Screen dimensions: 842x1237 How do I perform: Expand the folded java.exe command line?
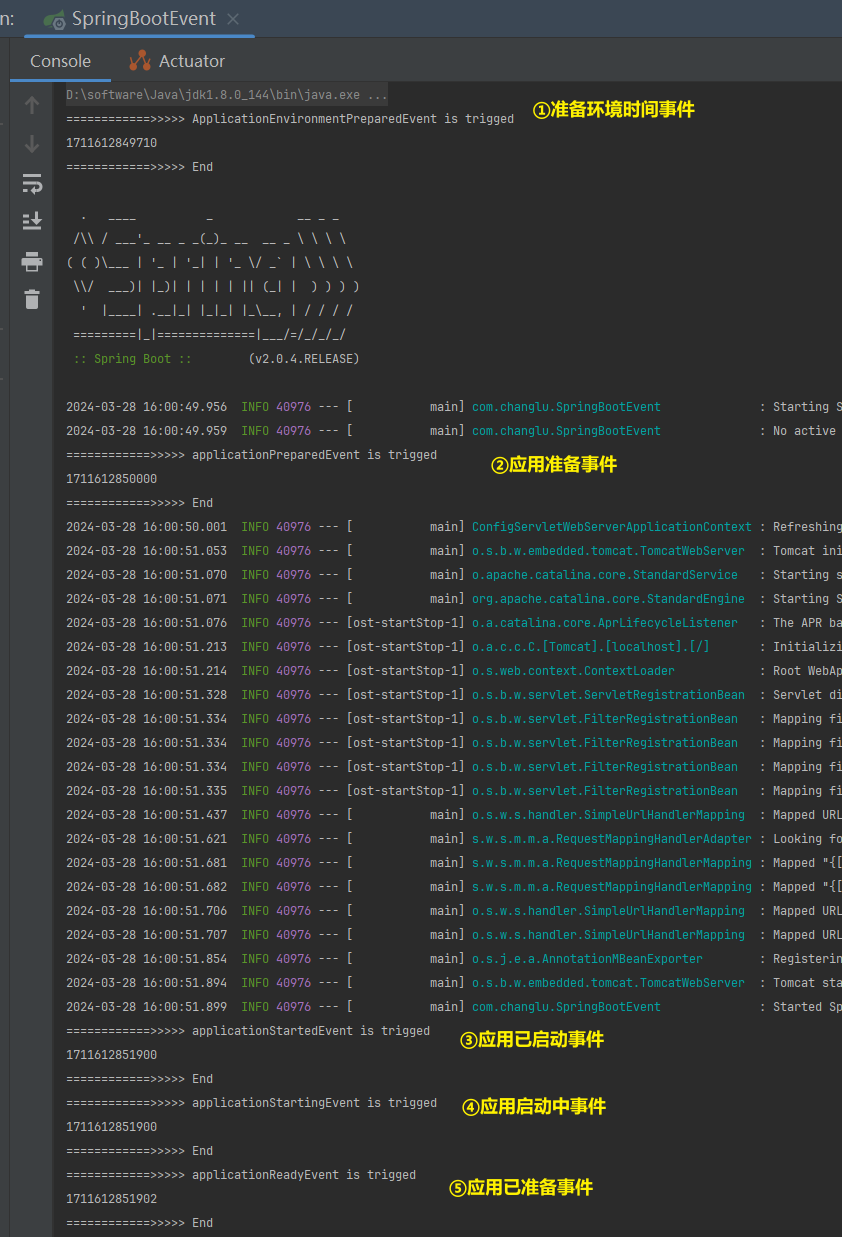point(227,95)
